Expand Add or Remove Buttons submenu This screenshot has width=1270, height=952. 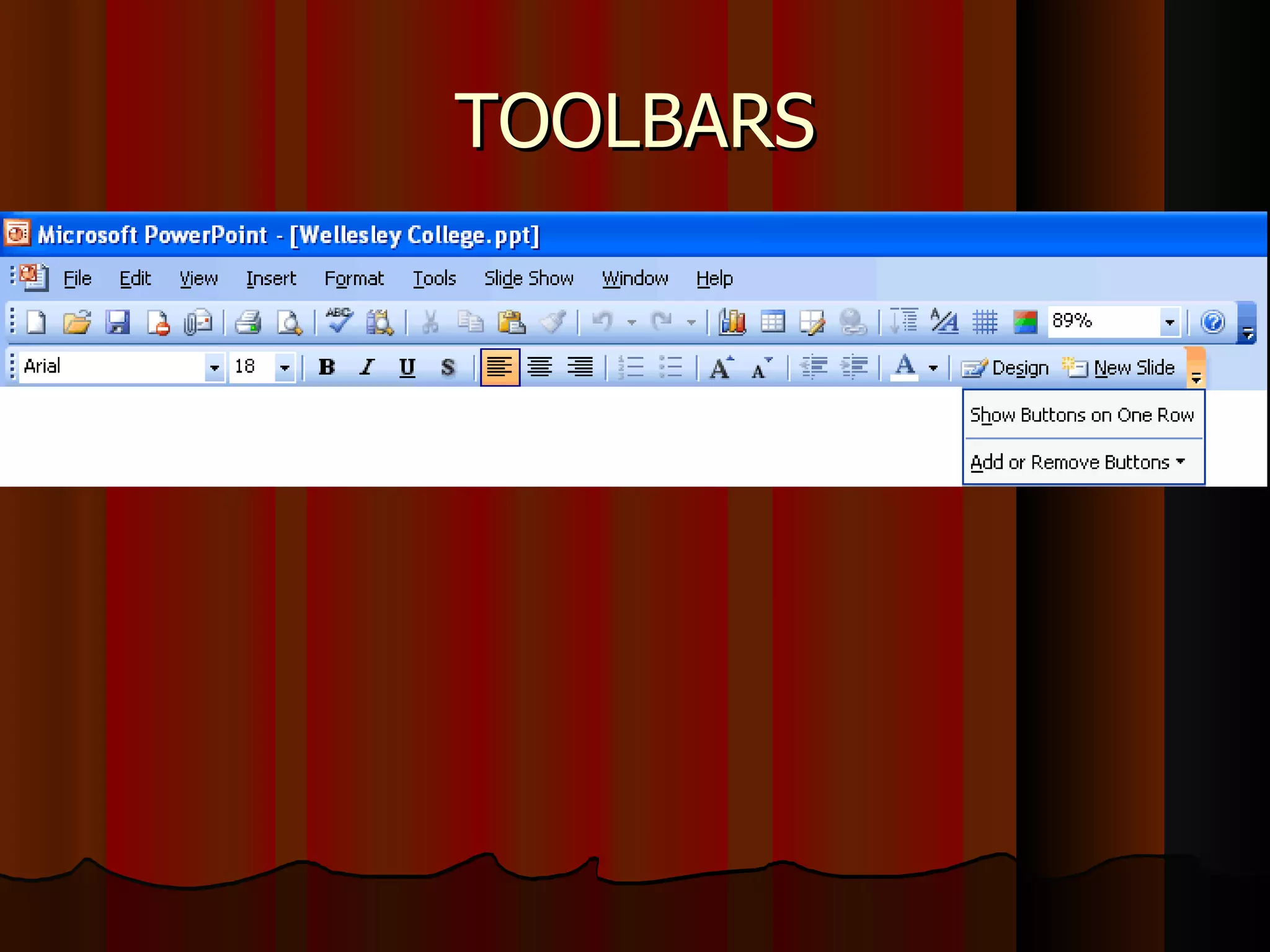(1083, 462)
